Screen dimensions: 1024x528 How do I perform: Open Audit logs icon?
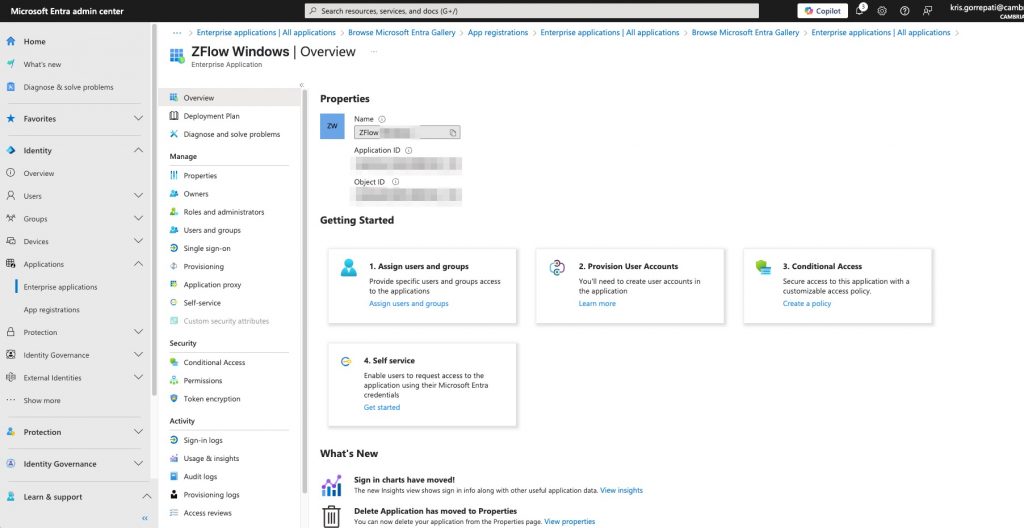pos(174,476)
